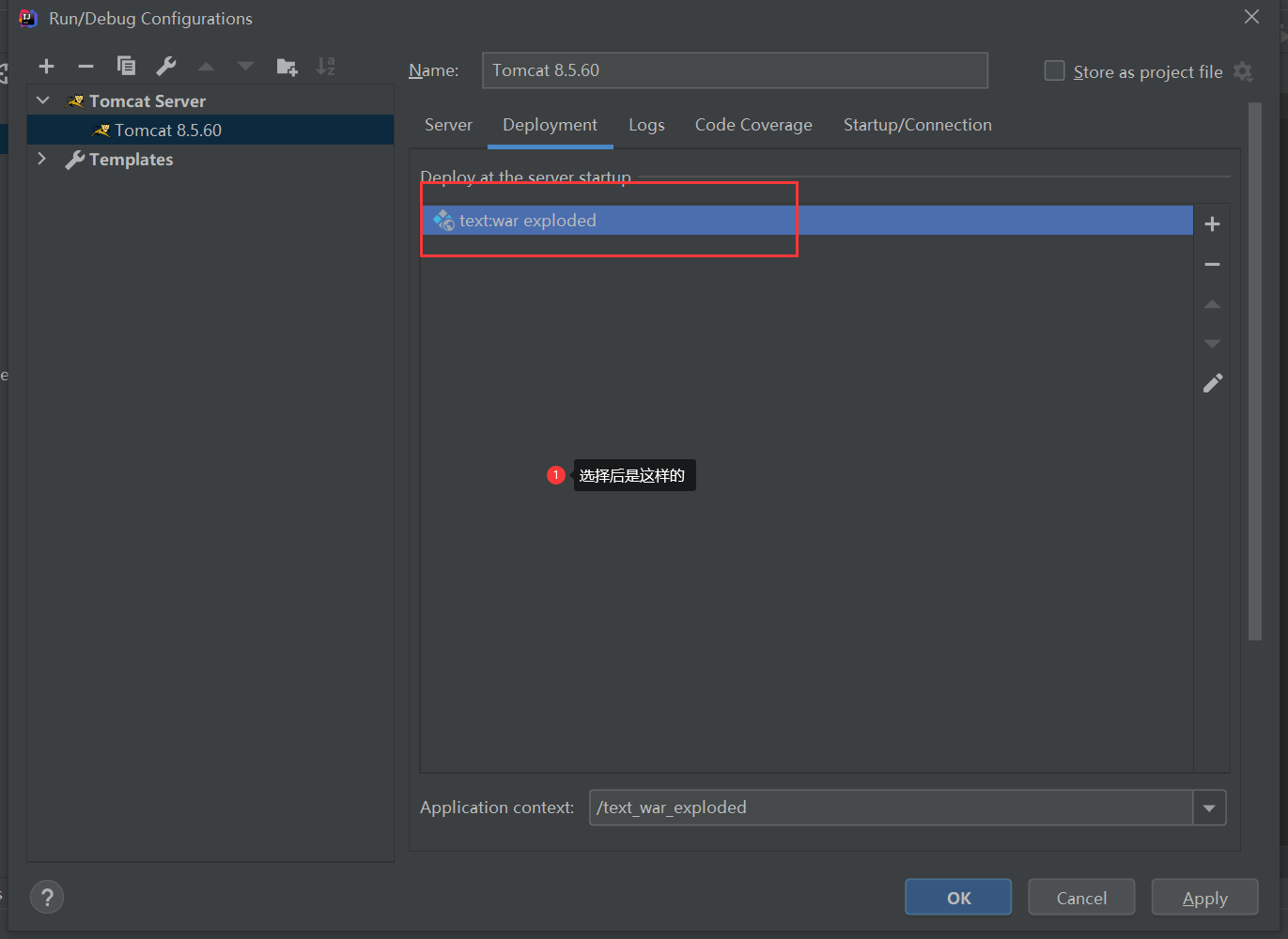Open edit templates wrench icon

[x=166, y=66]
